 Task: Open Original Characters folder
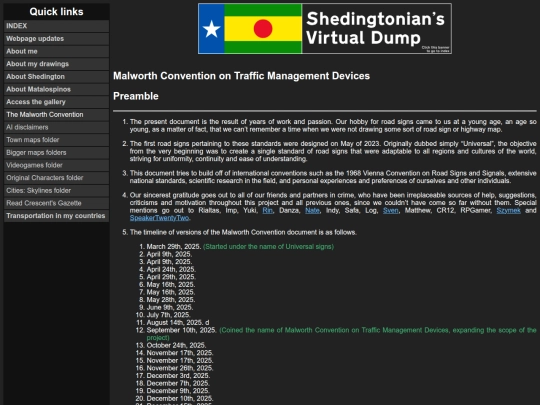point(56,178)
